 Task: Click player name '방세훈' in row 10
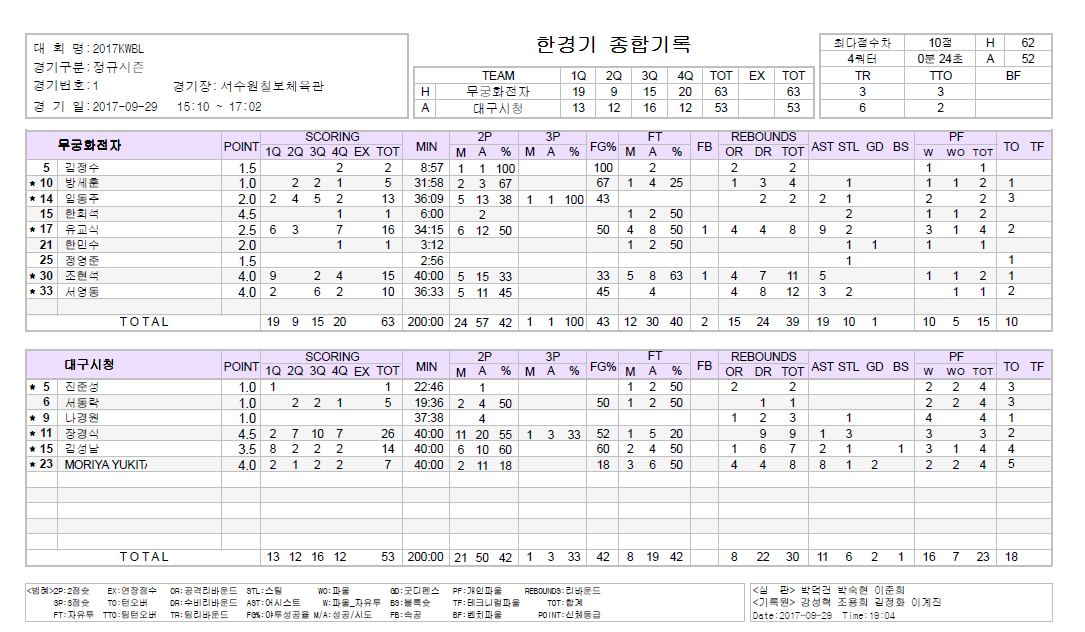[82, 183]
